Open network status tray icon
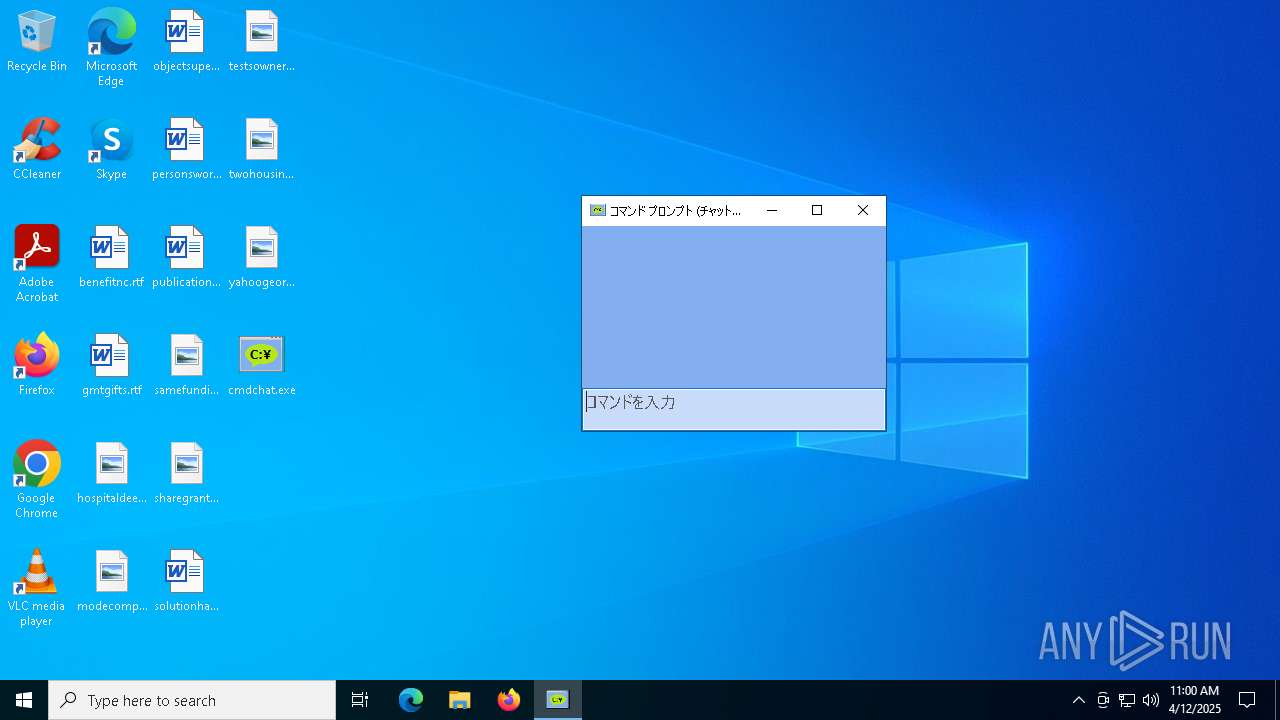The image size is (1280, 720). click(x=1127, y=700)
